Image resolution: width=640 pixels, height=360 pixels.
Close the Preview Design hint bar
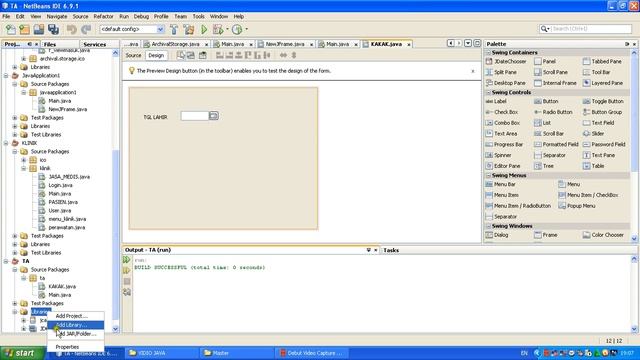point(473,71)
